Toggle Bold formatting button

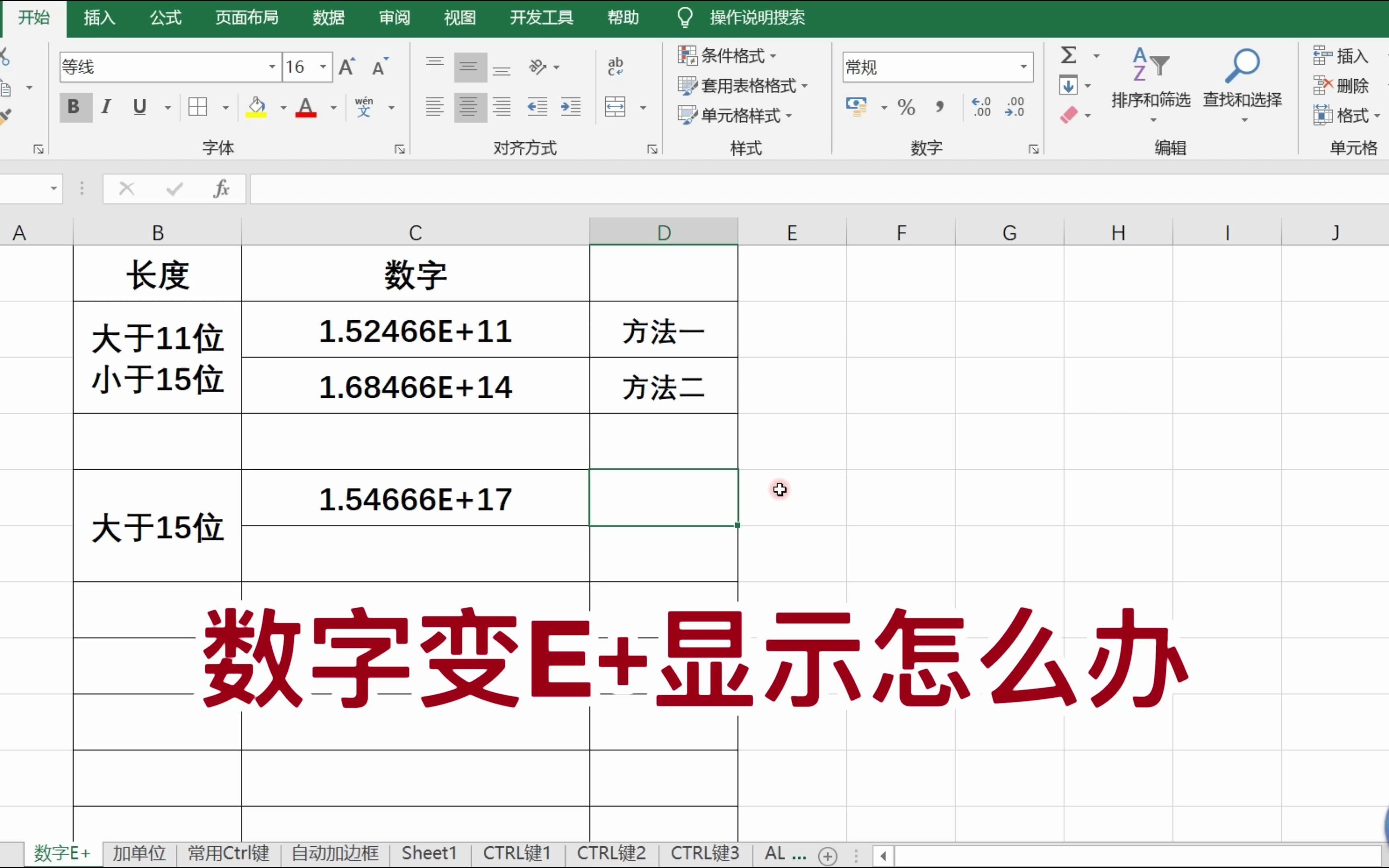click(x=75, y=107)
